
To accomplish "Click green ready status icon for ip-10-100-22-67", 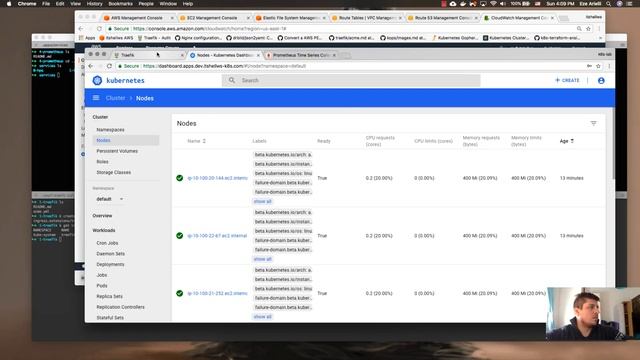I will 180,236.
